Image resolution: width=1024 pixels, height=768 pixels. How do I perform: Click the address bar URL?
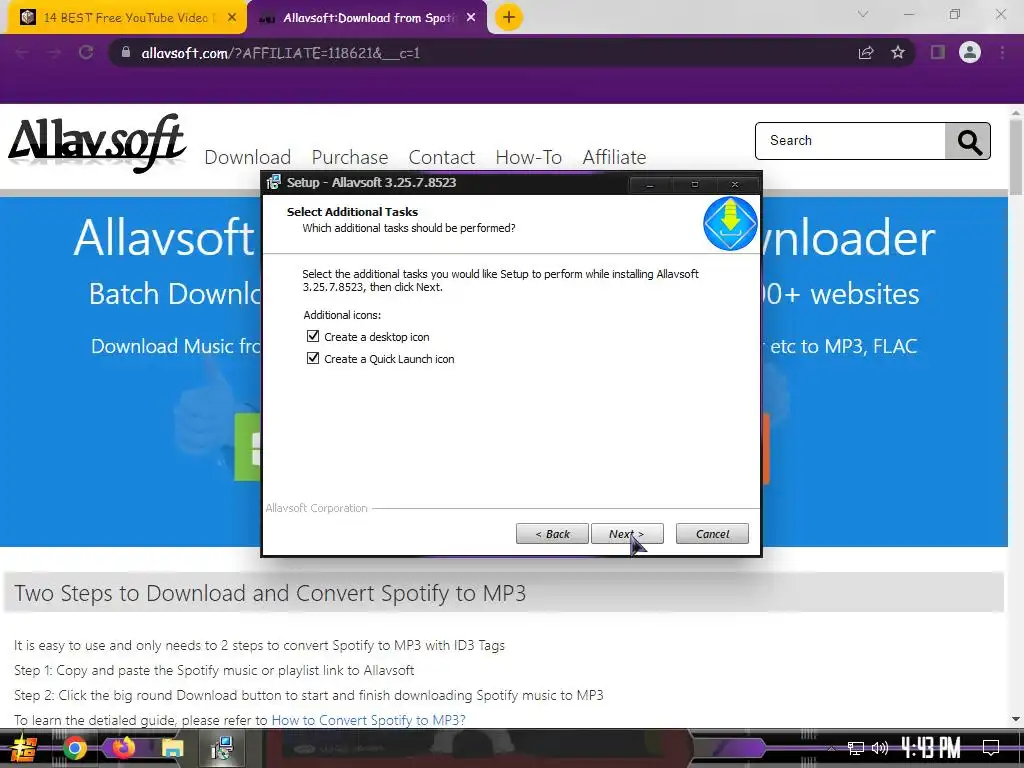281,53
